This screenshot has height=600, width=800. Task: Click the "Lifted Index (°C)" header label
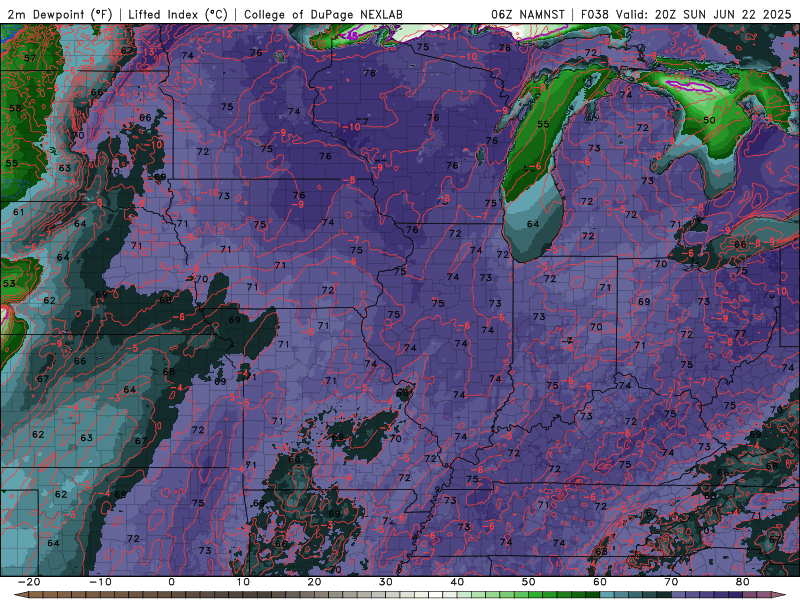(x=178, y=14)
